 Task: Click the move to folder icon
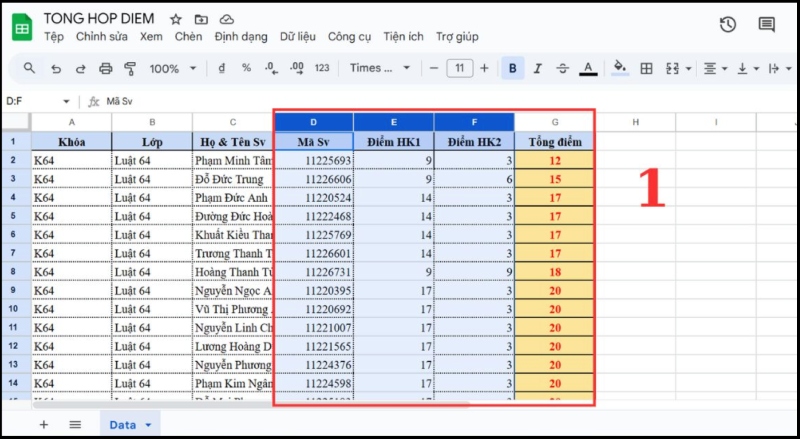click(x=201, y=19)
